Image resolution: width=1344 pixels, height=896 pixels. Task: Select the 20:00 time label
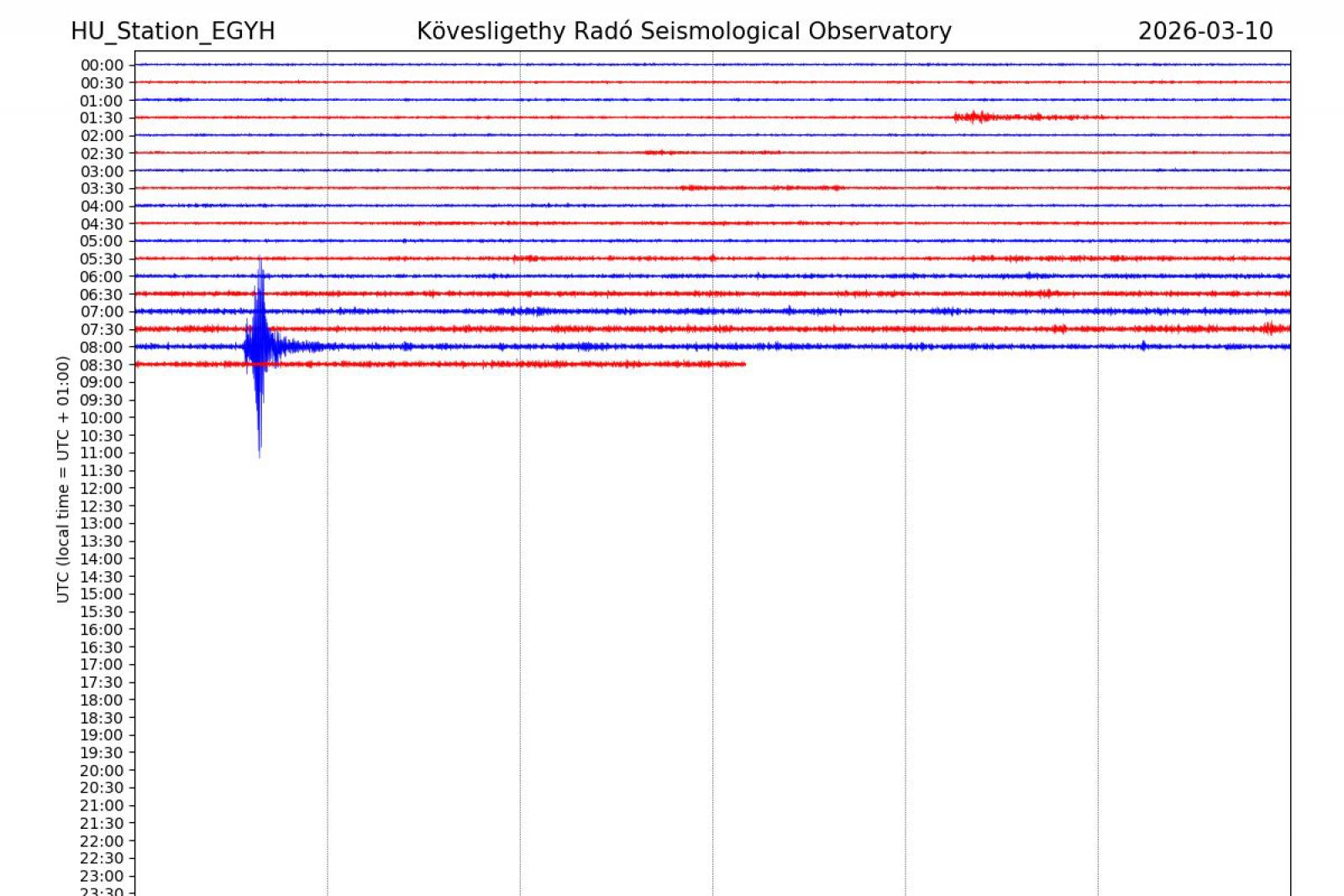[102, 771]
